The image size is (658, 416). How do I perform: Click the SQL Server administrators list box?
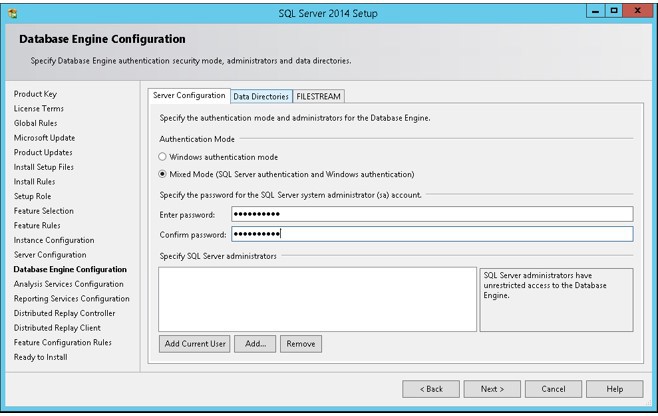coord(317,299)
